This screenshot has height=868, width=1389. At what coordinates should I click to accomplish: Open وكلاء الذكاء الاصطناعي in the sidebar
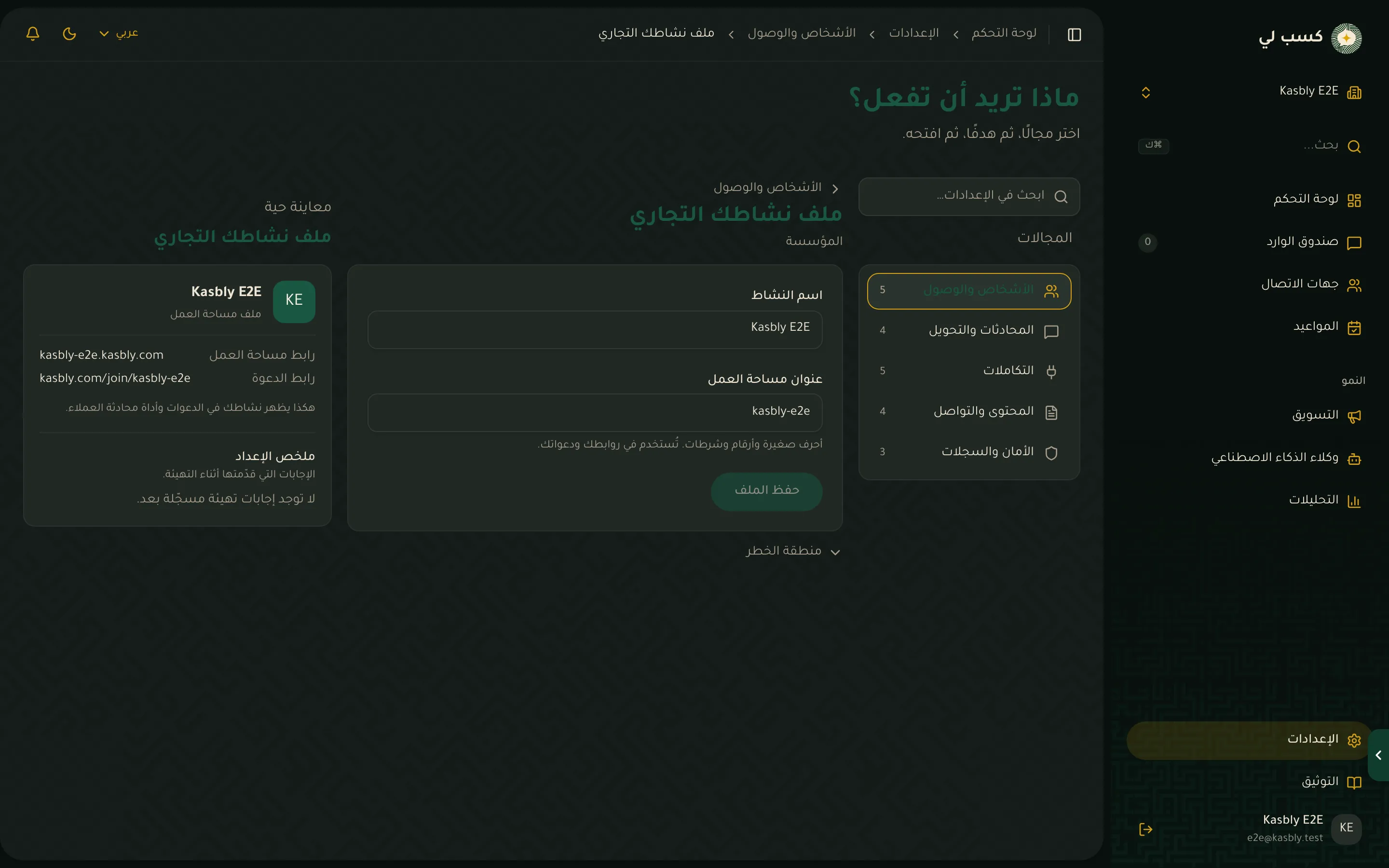[x=1251, y=458]
